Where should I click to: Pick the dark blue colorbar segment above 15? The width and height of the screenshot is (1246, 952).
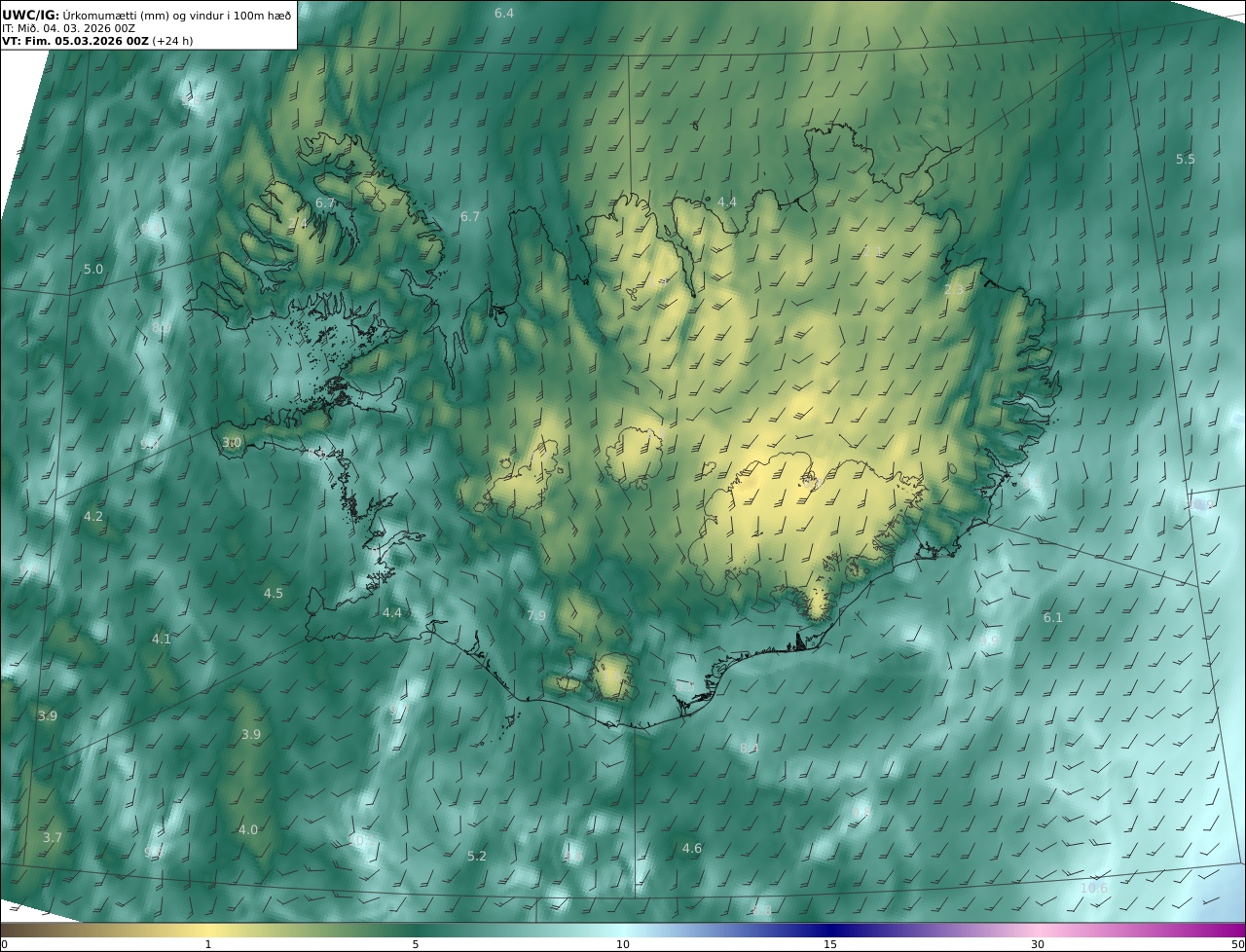830,930
